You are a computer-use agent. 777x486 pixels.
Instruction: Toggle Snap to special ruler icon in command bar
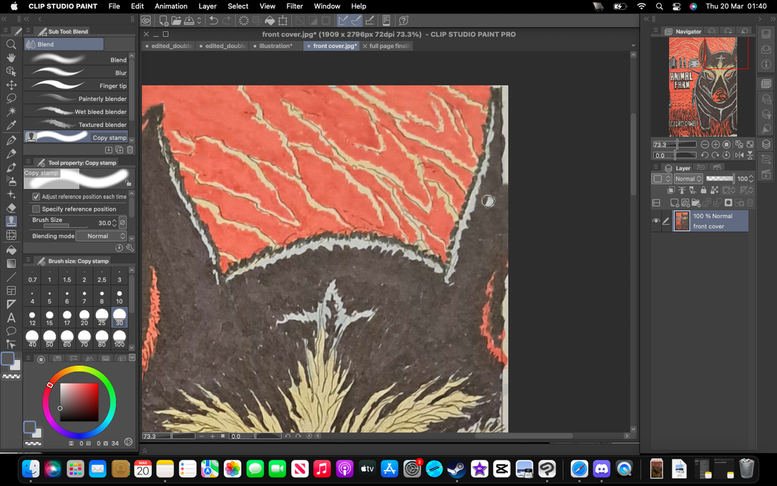[x=356, y=20]
